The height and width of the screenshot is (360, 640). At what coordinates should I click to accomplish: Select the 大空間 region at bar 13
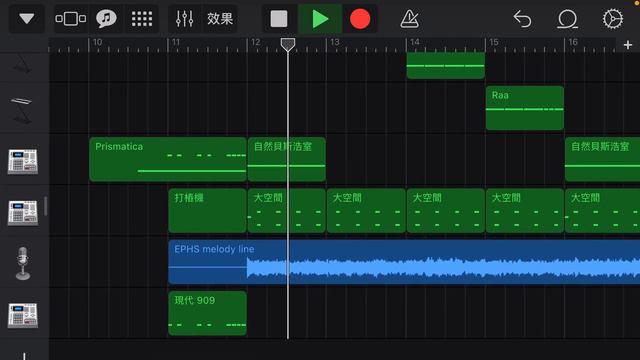[x=366, y=211]
